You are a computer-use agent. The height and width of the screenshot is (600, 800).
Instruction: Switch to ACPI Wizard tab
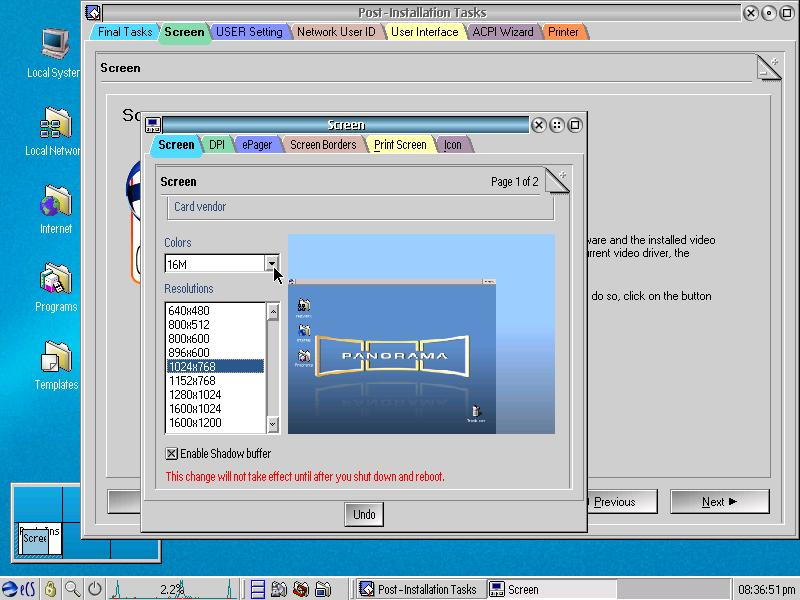[503, 32]
